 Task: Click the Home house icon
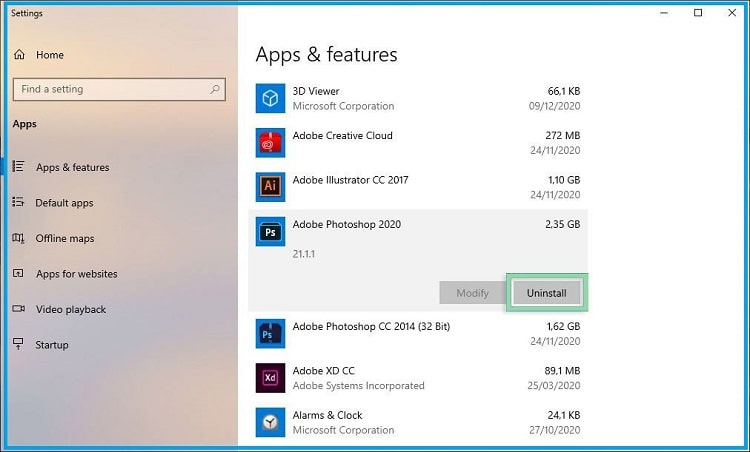point(19,55)
